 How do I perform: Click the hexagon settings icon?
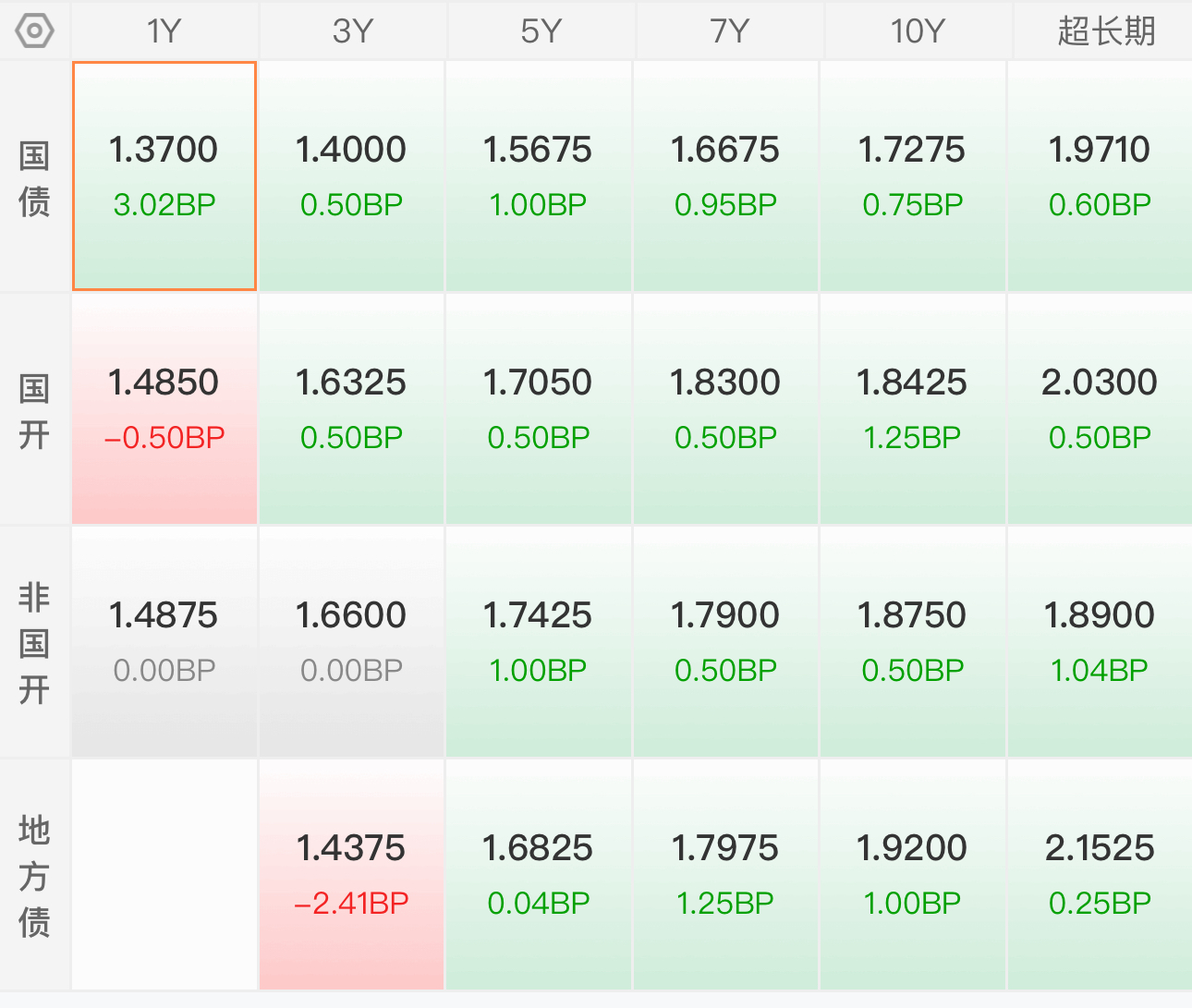[x=35, y=30]
